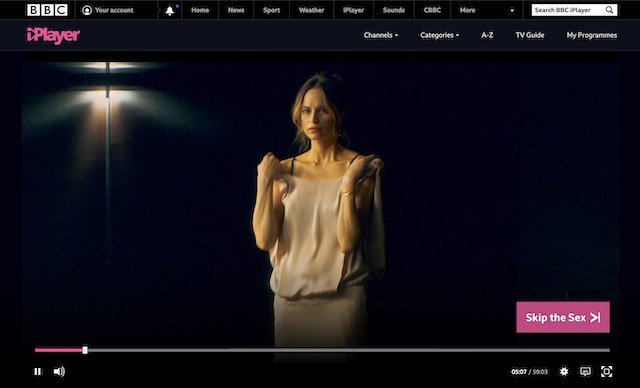Expand the More menu arrow
The height and width of the screenshot is (388, 640).
512,11
